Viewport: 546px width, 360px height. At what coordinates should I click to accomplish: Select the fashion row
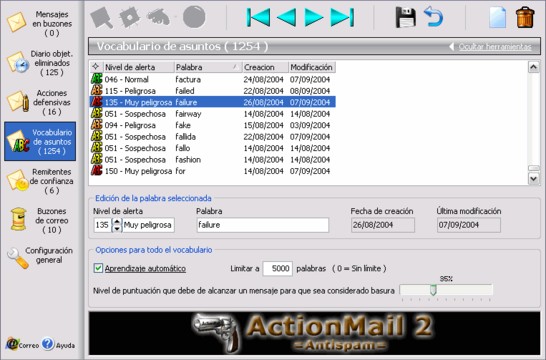[213, 160]
